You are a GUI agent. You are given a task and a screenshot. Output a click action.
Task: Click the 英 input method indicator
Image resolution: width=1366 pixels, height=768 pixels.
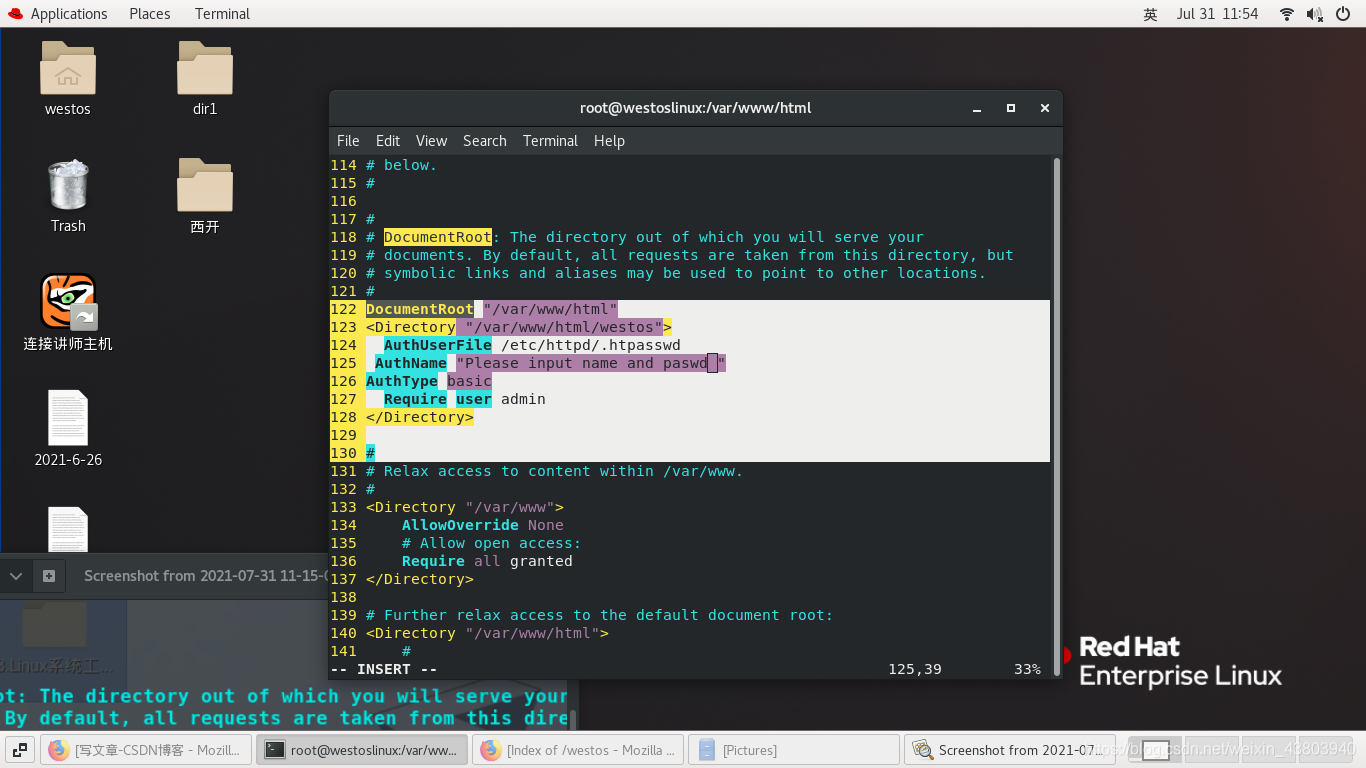point(1150,14)
